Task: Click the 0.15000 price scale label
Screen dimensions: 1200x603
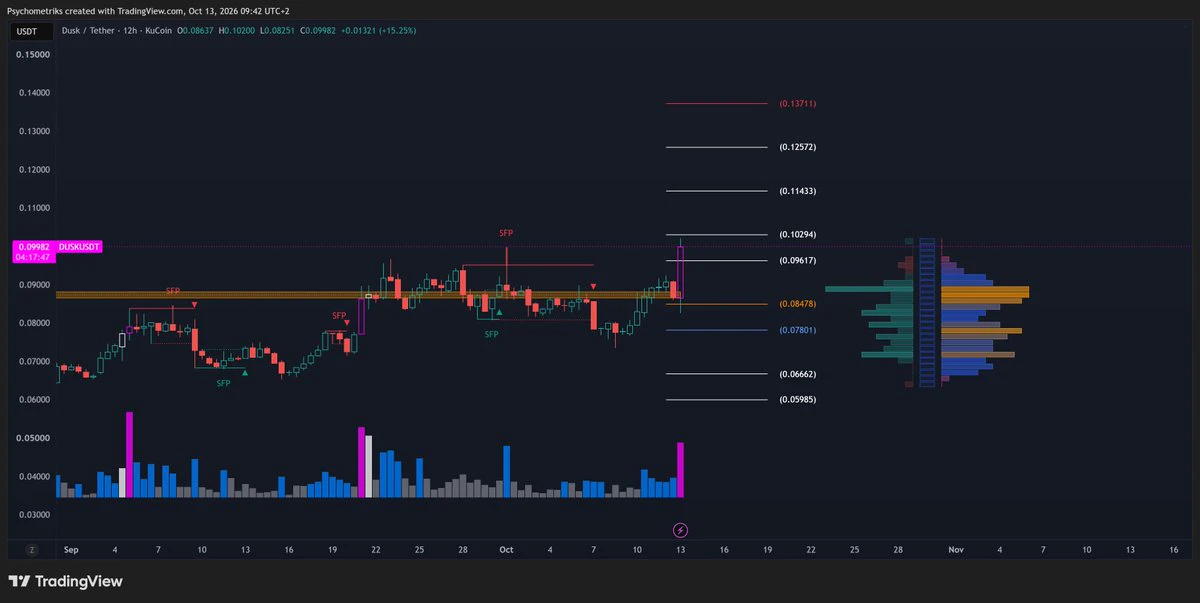Action: 34,55
